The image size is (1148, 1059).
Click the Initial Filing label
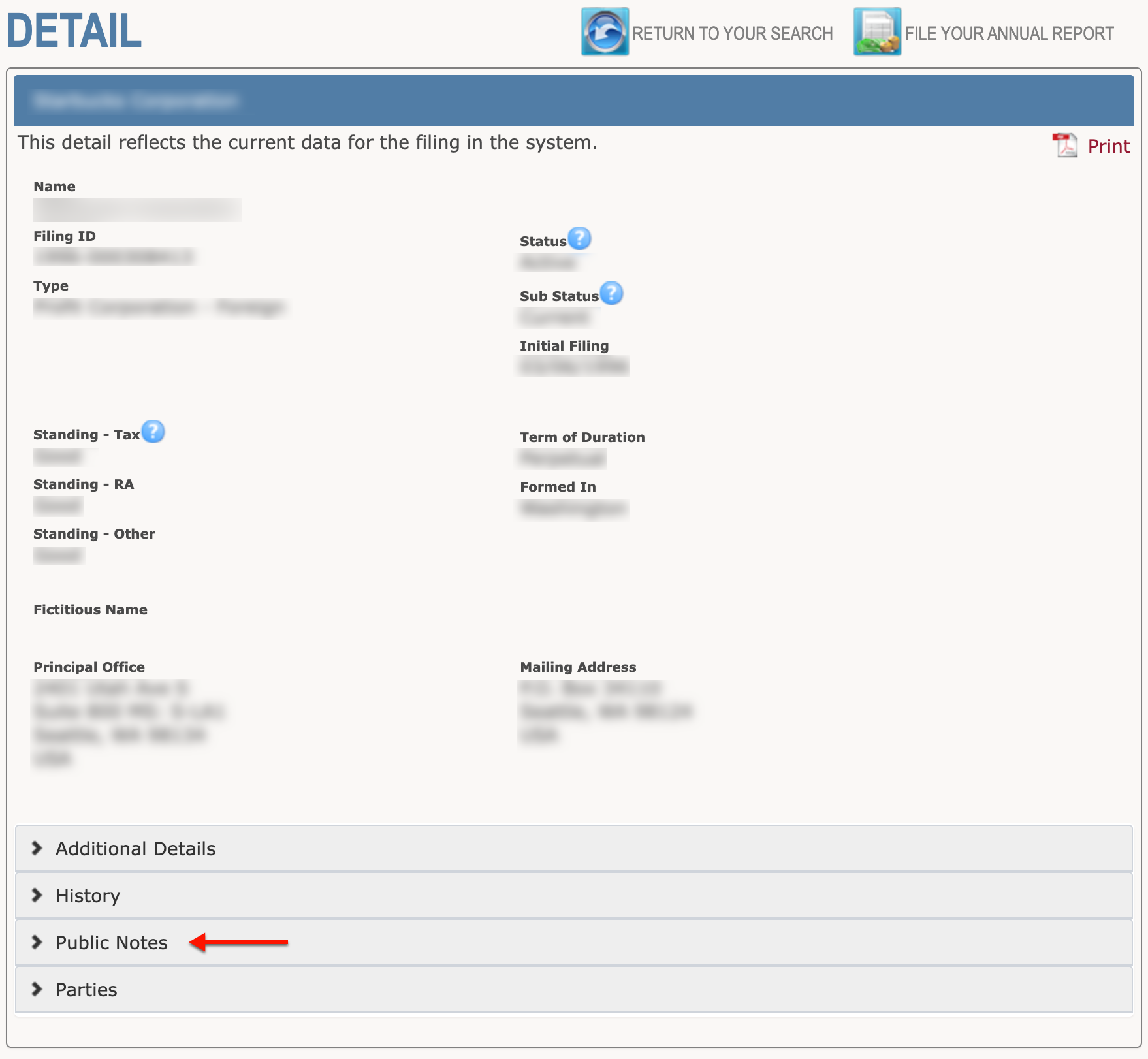click(x=564, y=346)
